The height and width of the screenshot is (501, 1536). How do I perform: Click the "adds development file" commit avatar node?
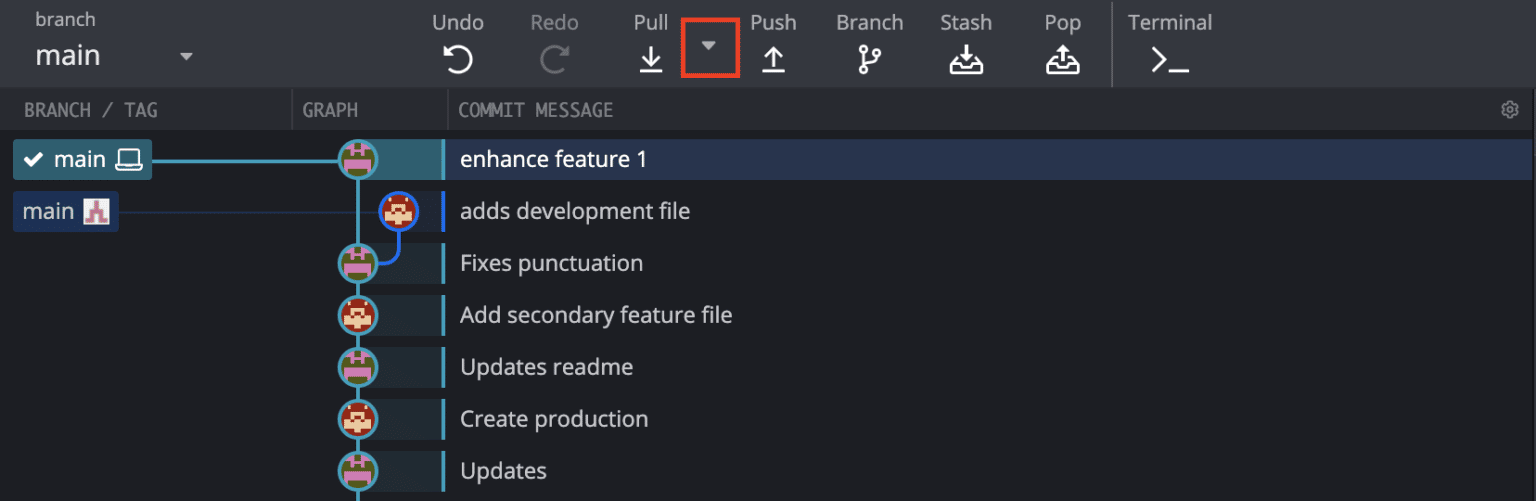[398, 211]
